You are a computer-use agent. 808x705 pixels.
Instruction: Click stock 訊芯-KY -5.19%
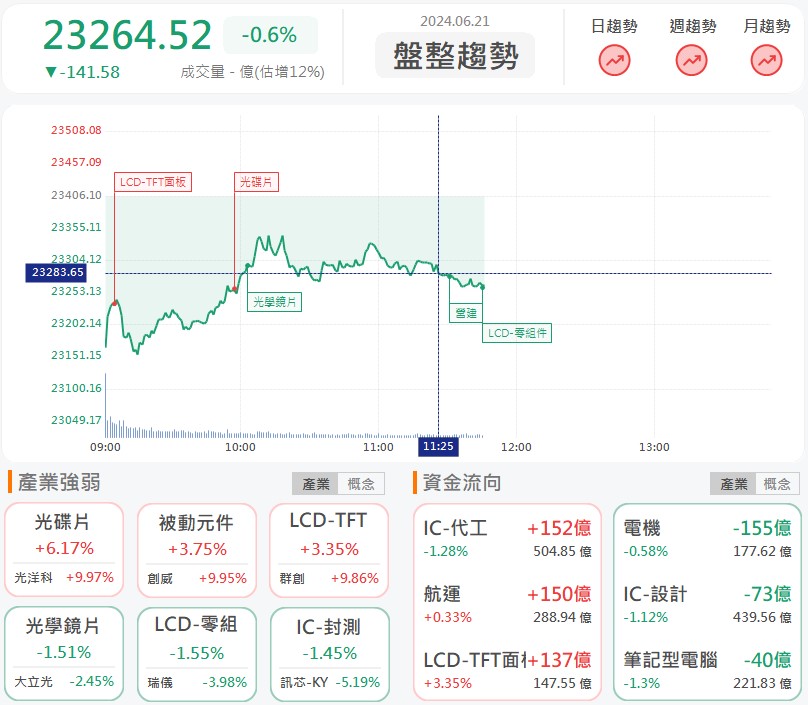[x=330, y=683]
